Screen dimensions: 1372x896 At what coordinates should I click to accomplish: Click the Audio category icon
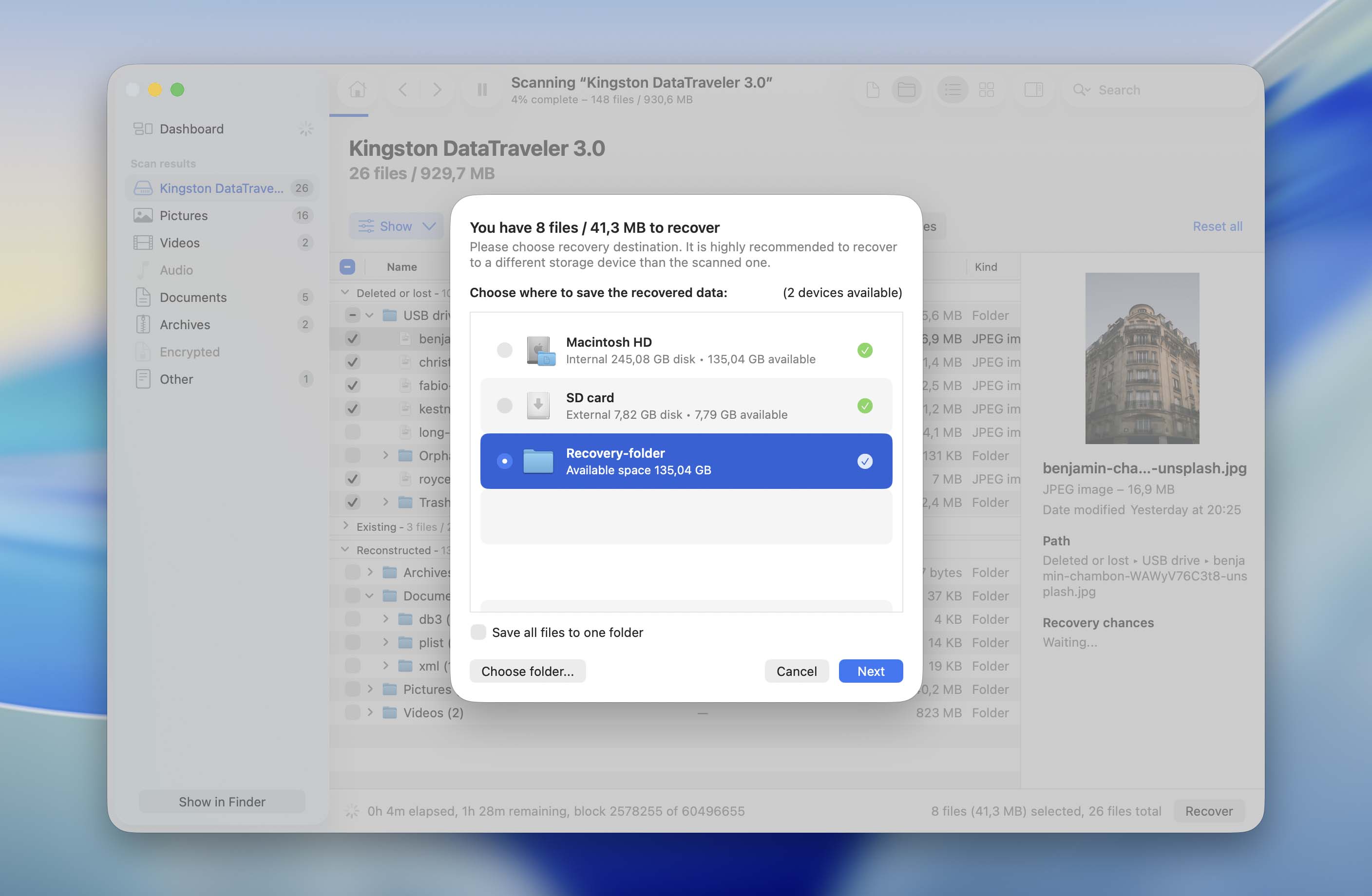[142, 270]
